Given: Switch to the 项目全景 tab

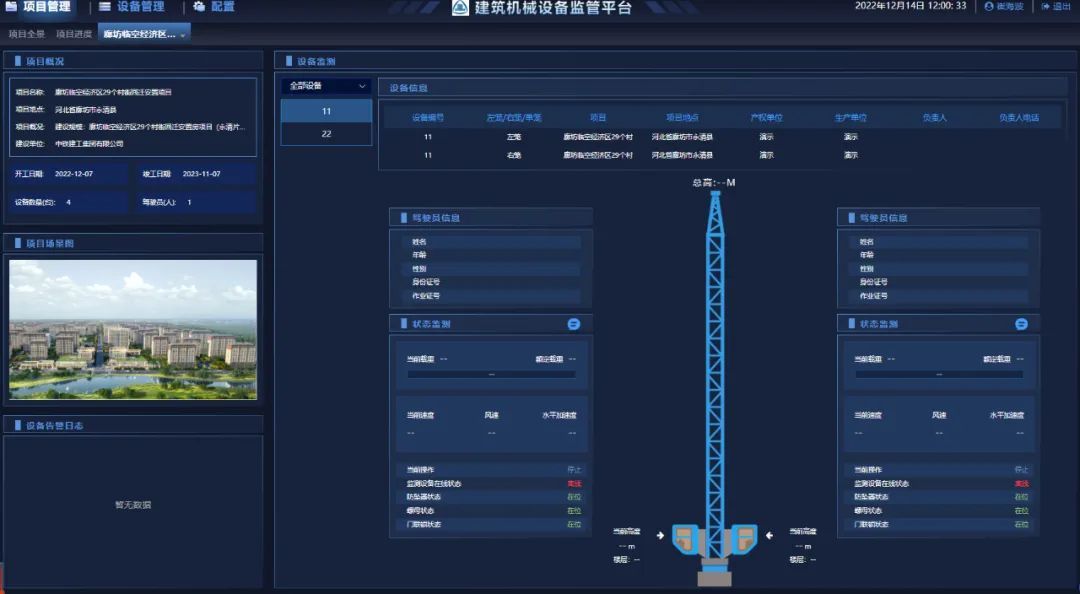Looking at the screenshot, I should 27,34.
